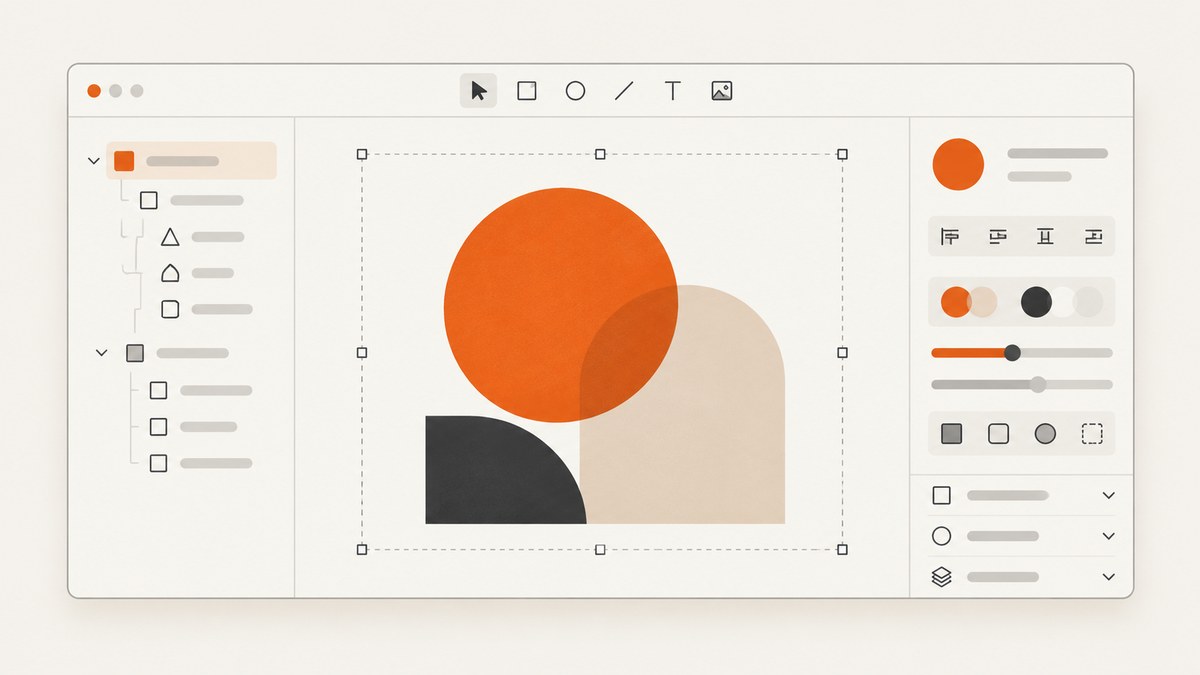Image resolution: width=1200 pixels, height=675 pixels.
Task: Select the Text (T) tool
Action: coord(673,91)
